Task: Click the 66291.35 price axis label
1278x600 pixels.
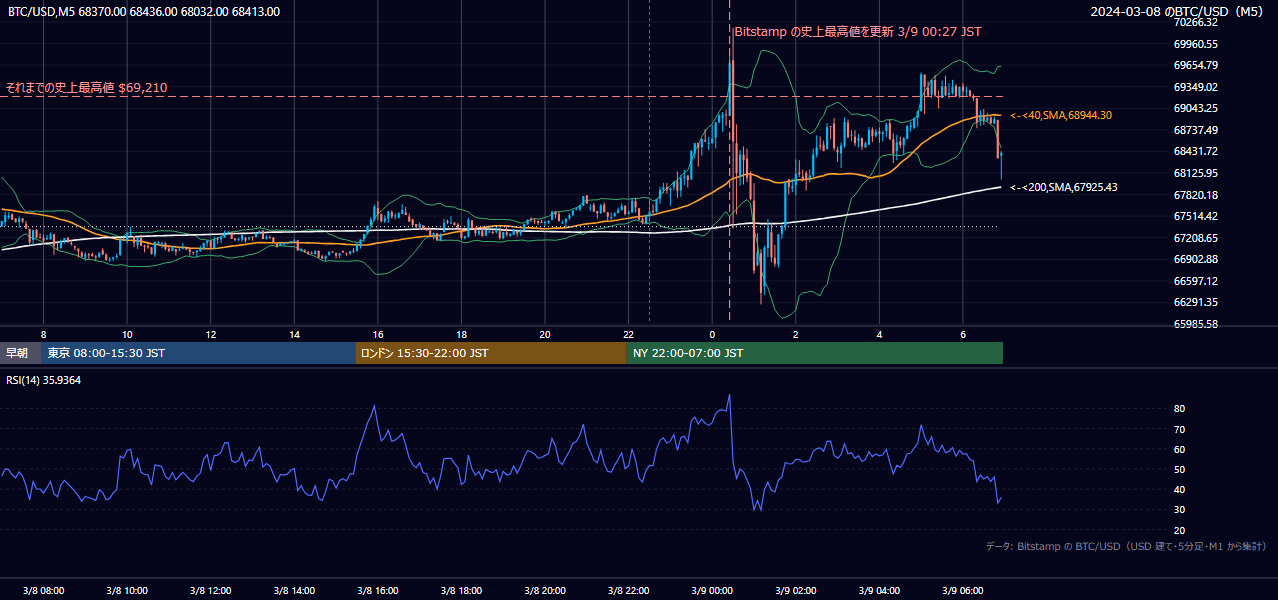Action: 1195,302
